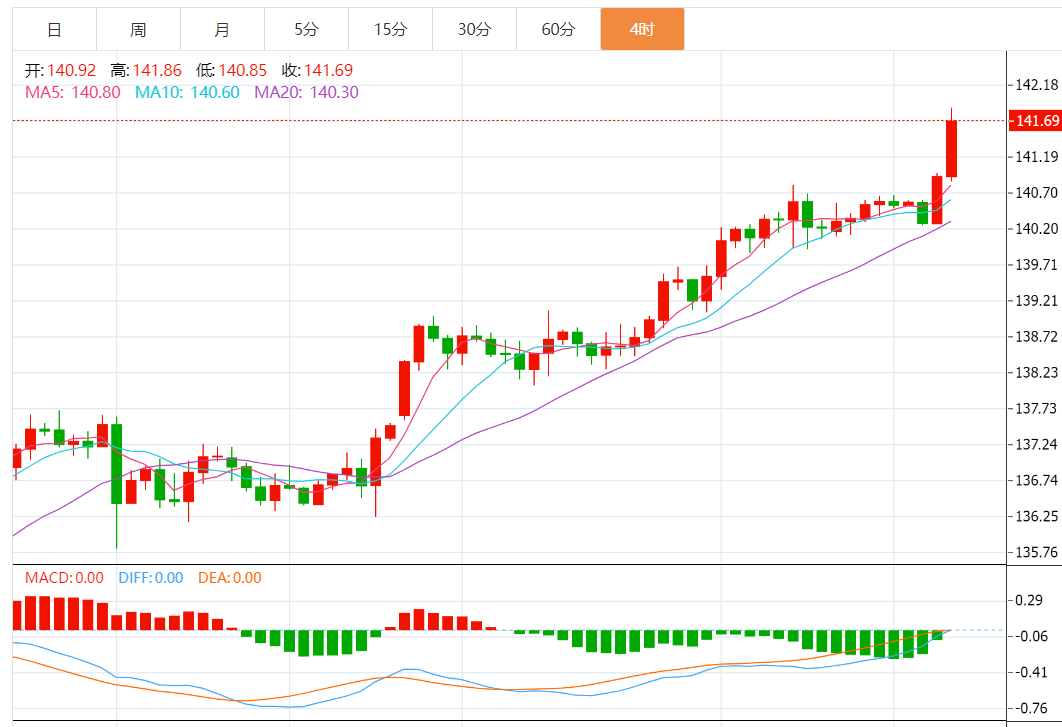Click the MACD: 0.00 indicator label
Image resolution: width=1062 pixels, height=727 pixels.
pyautogui.click(x=64, y=577)
